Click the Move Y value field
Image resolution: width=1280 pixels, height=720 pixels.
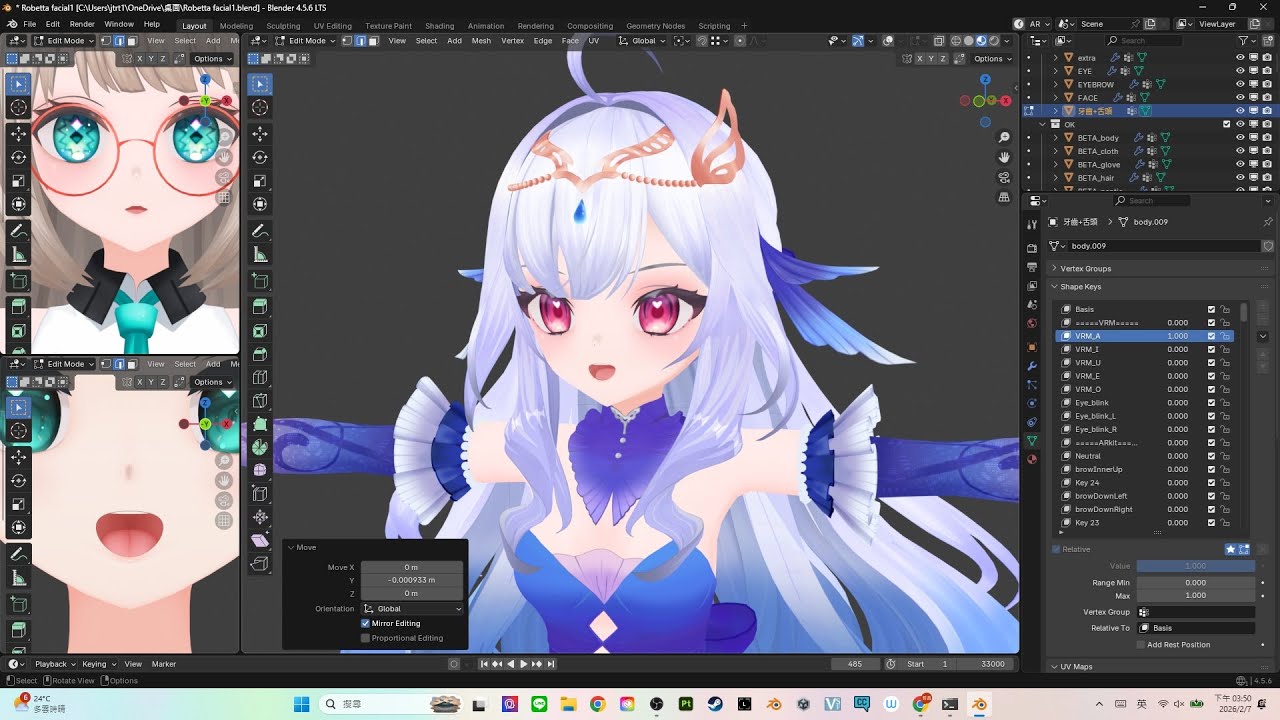tap(412, 580)
